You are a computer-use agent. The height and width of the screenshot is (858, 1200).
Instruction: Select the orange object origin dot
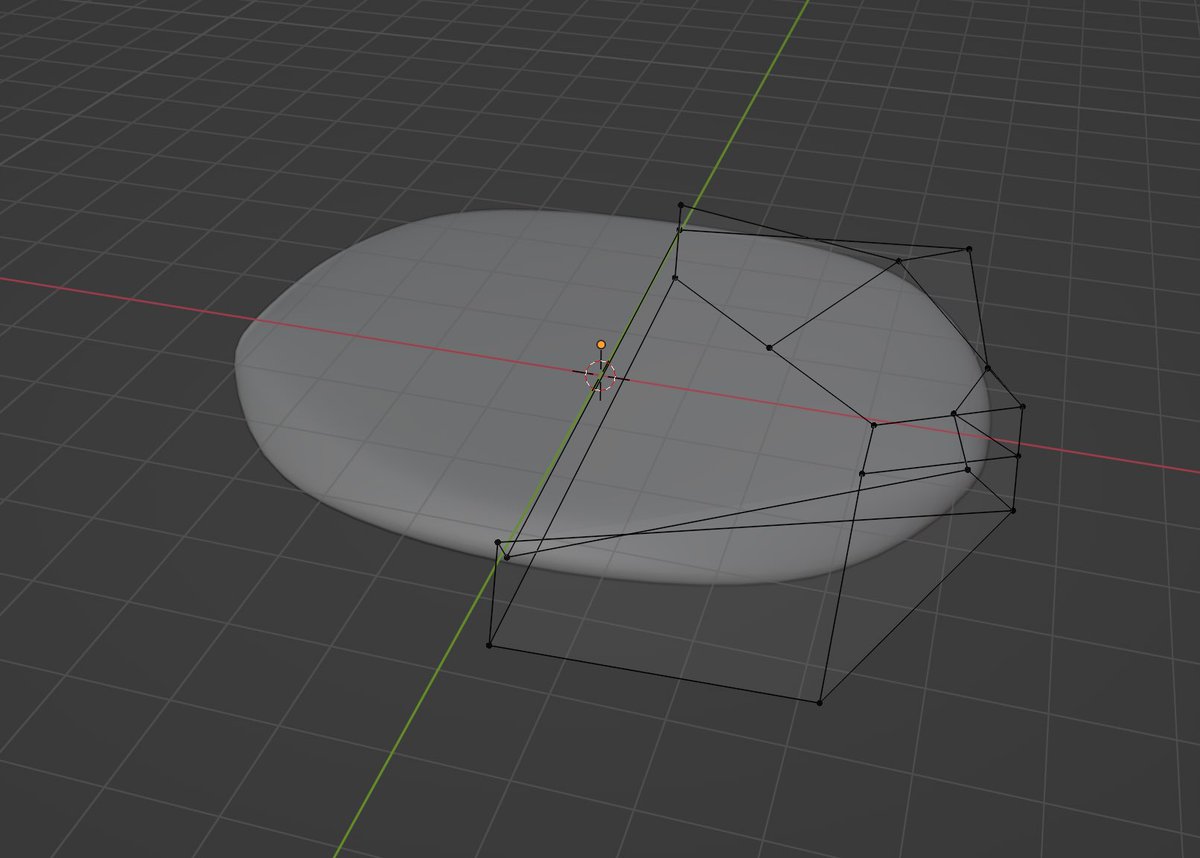point(601,345)
